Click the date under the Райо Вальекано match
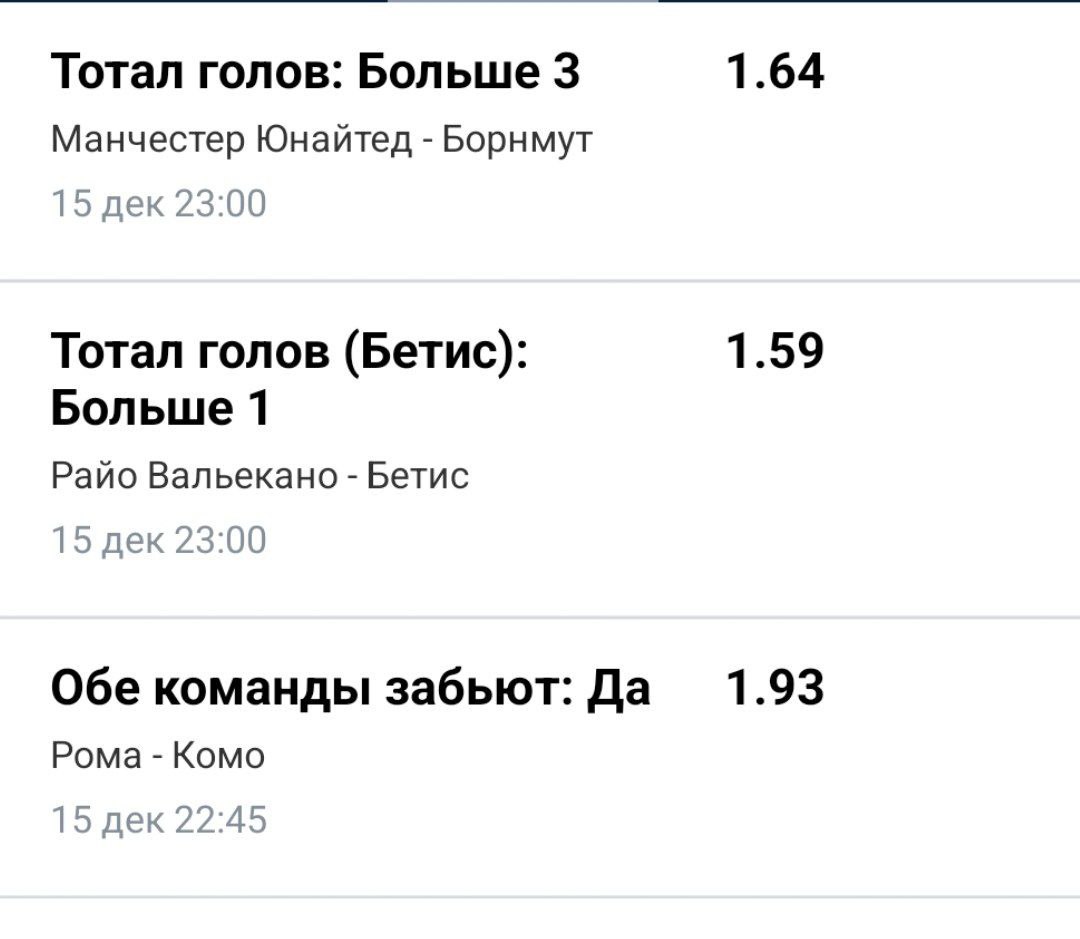The image size is (1080, 939). 158,541
